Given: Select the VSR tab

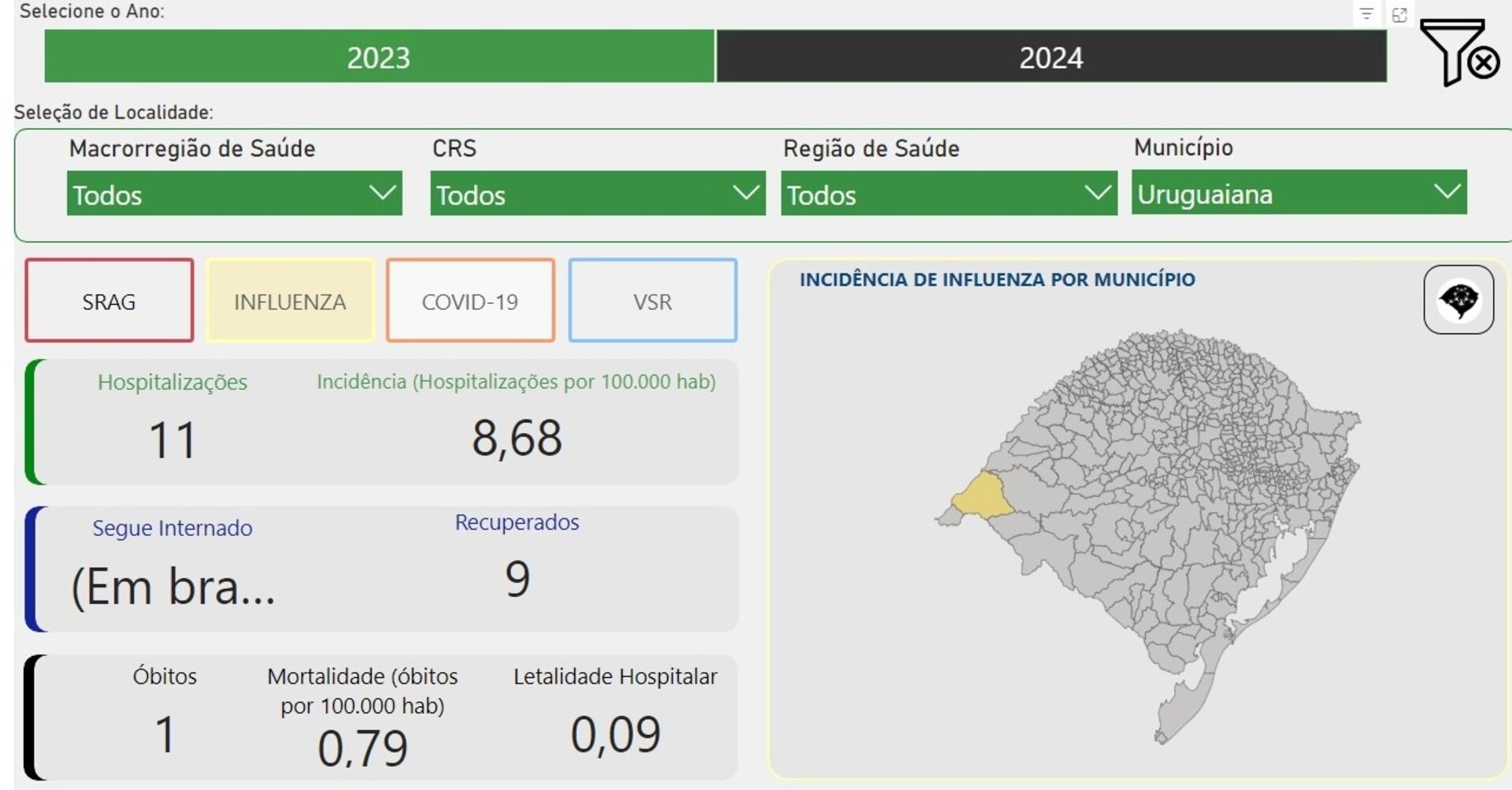Looking at the screenshot, I should click(x=652, y=301).
